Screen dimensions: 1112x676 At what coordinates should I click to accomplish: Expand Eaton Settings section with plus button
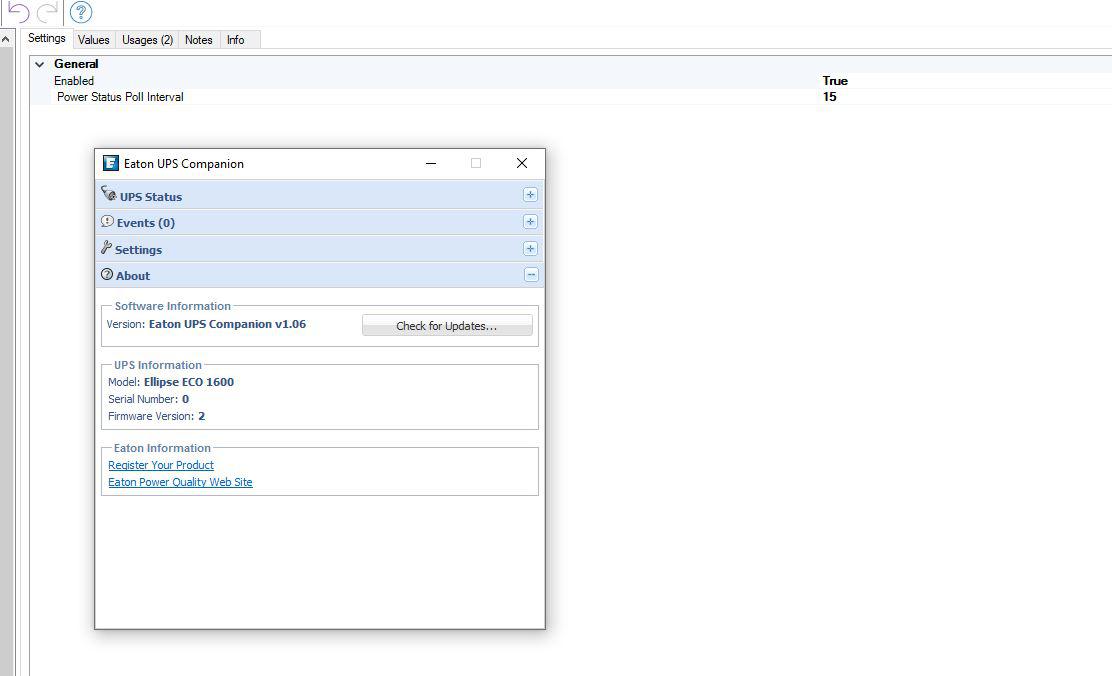pos(530,249)
